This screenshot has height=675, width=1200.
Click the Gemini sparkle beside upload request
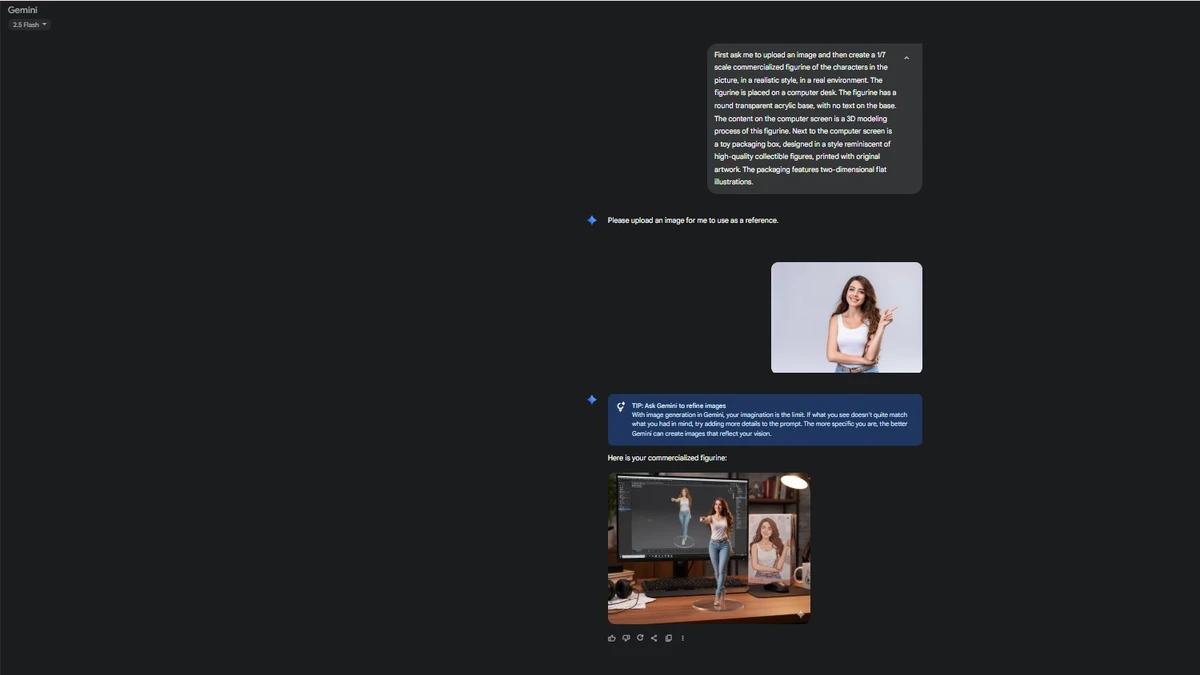click(592, 220)
